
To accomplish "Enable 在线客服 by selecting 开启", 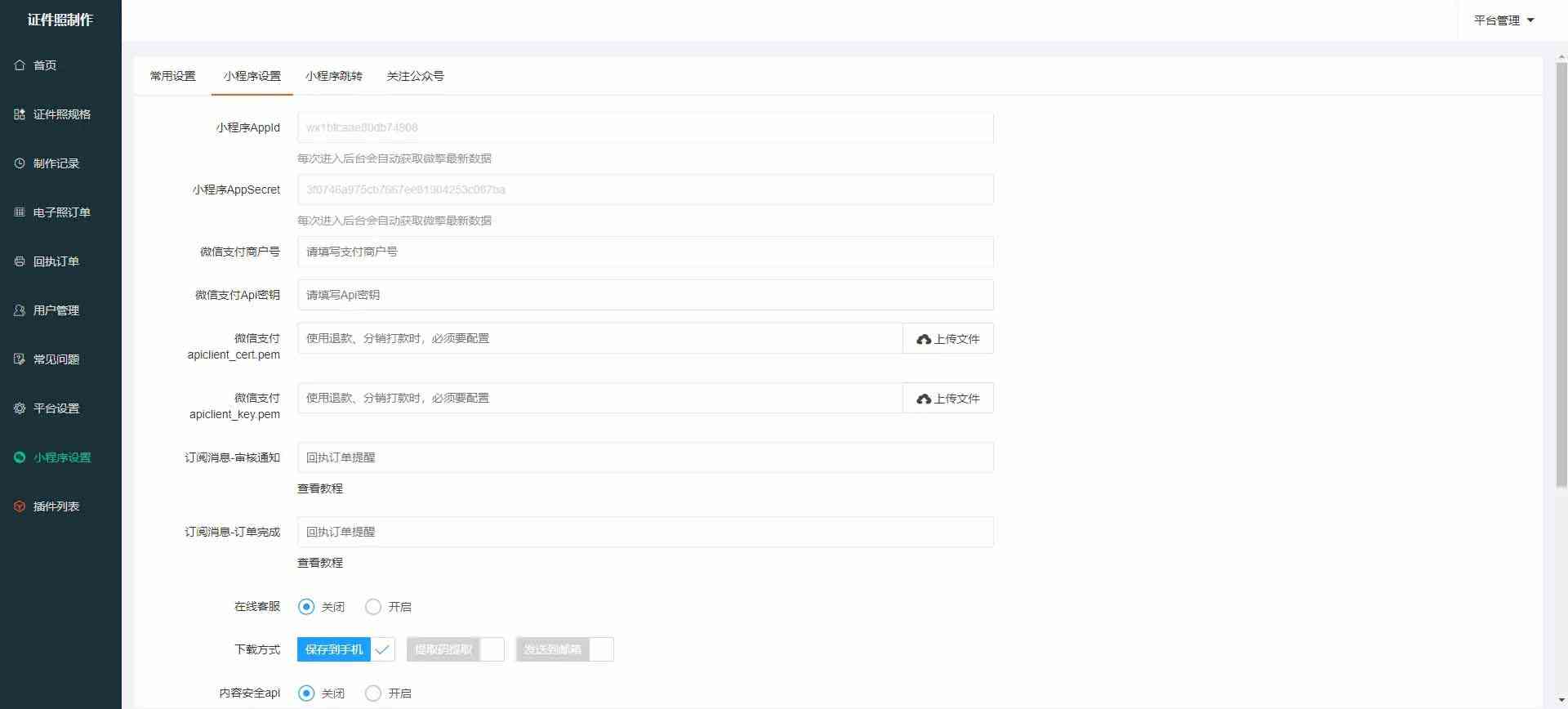I will [373, 607].
